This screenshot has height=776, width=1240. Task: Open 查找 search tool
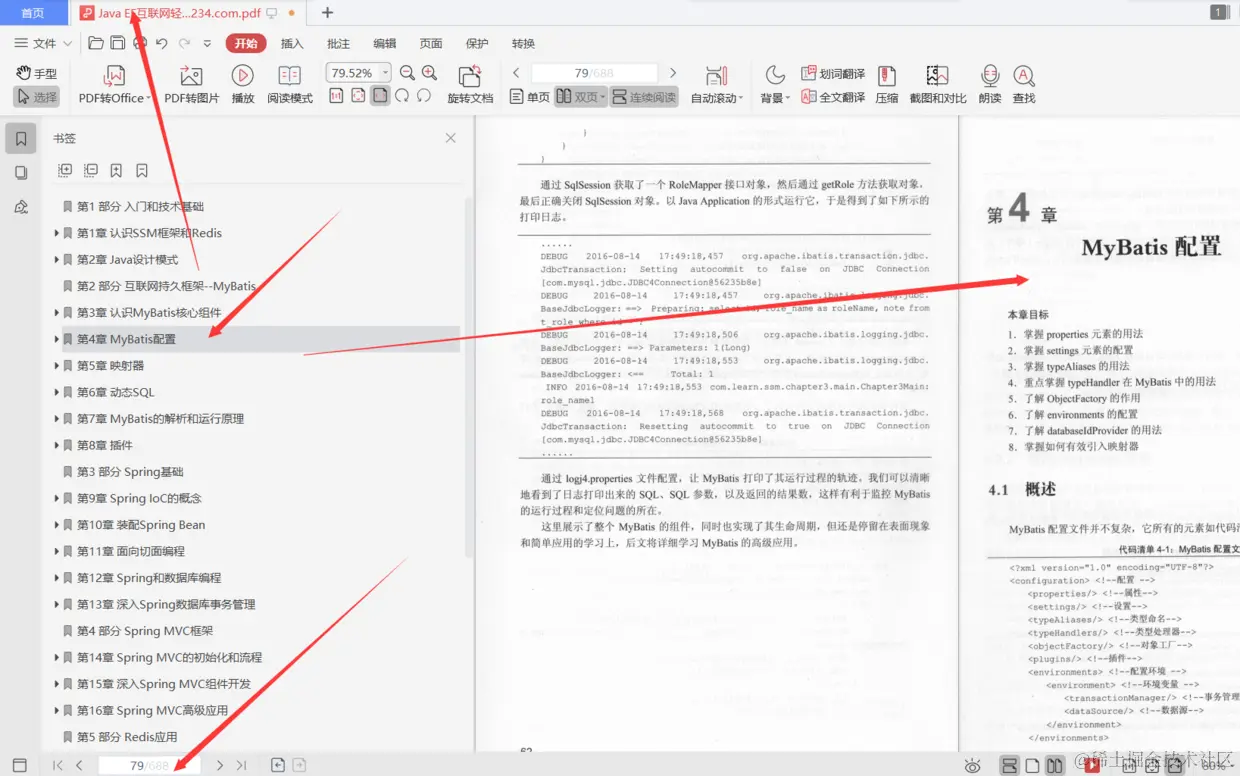pos(1023,84)
